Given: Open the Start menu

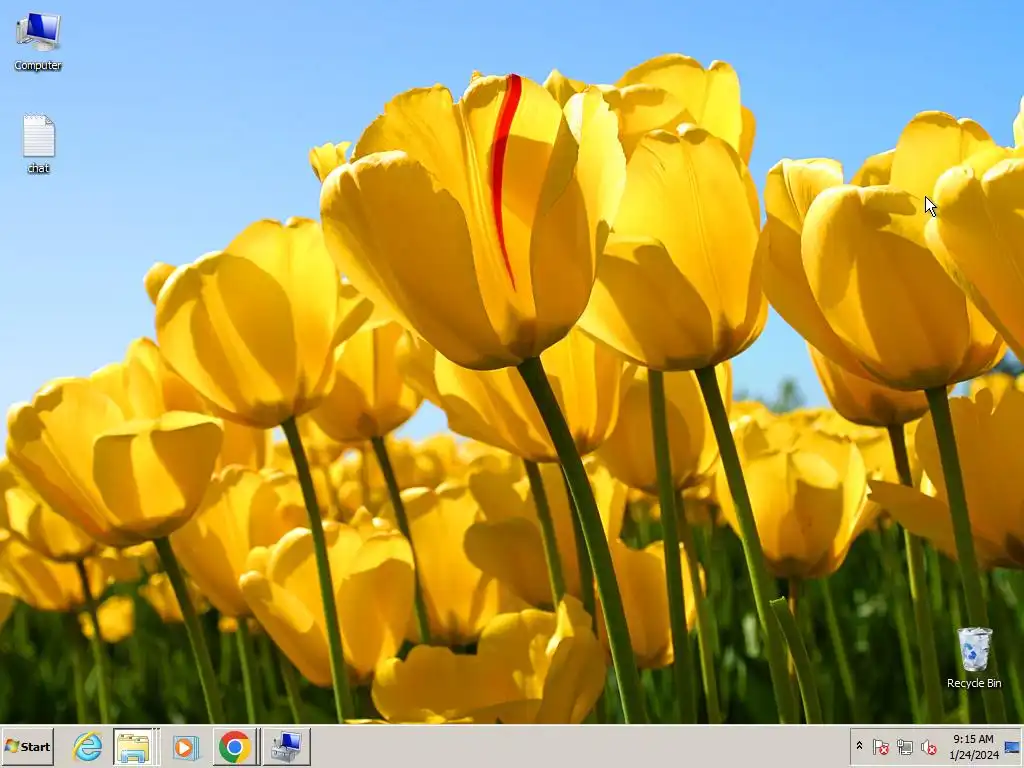Looking at the screenshot, I should [x=27, y=746].
